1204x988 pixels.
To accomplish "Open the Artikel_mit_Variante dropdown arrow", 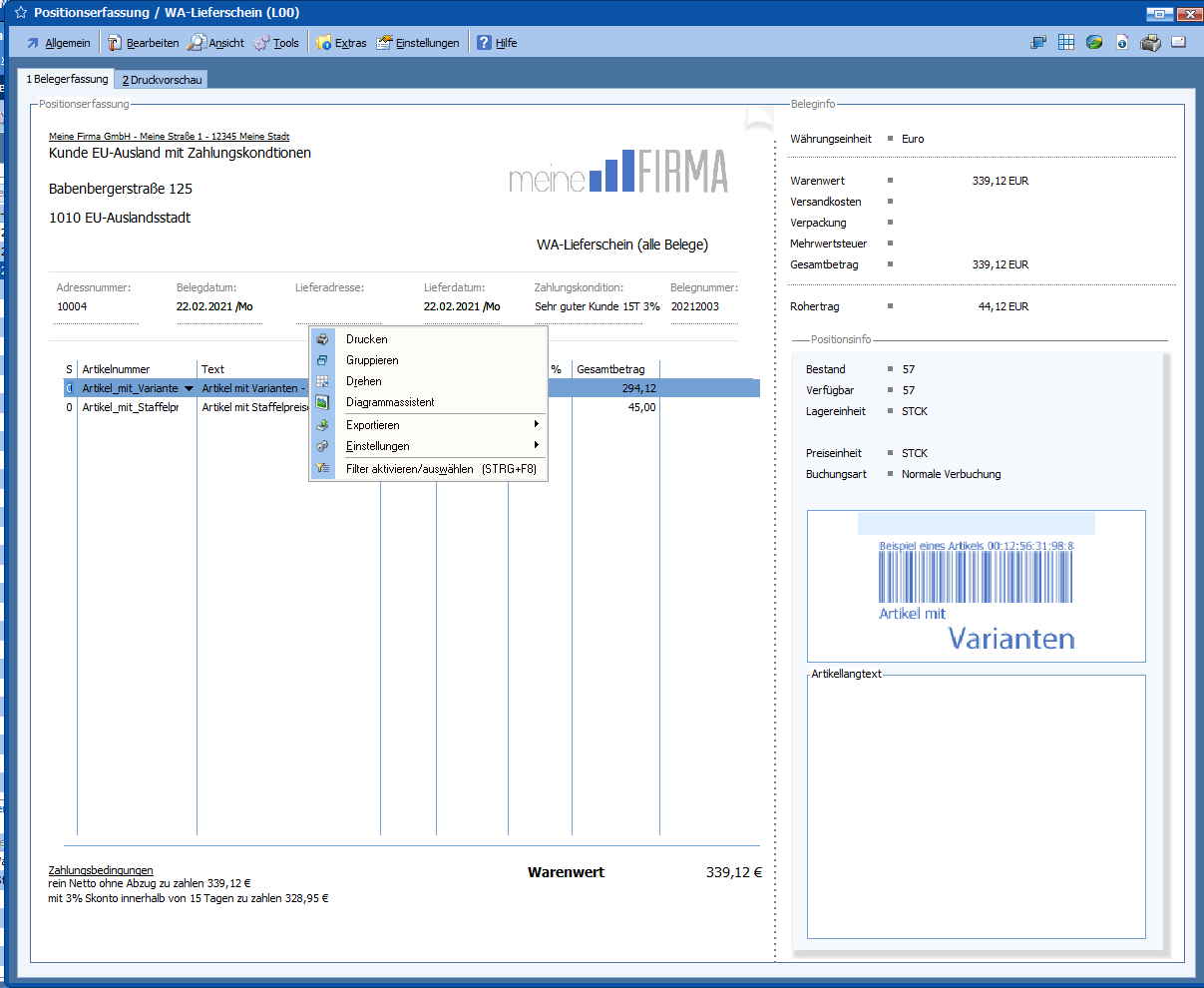I will pos(189,389).
